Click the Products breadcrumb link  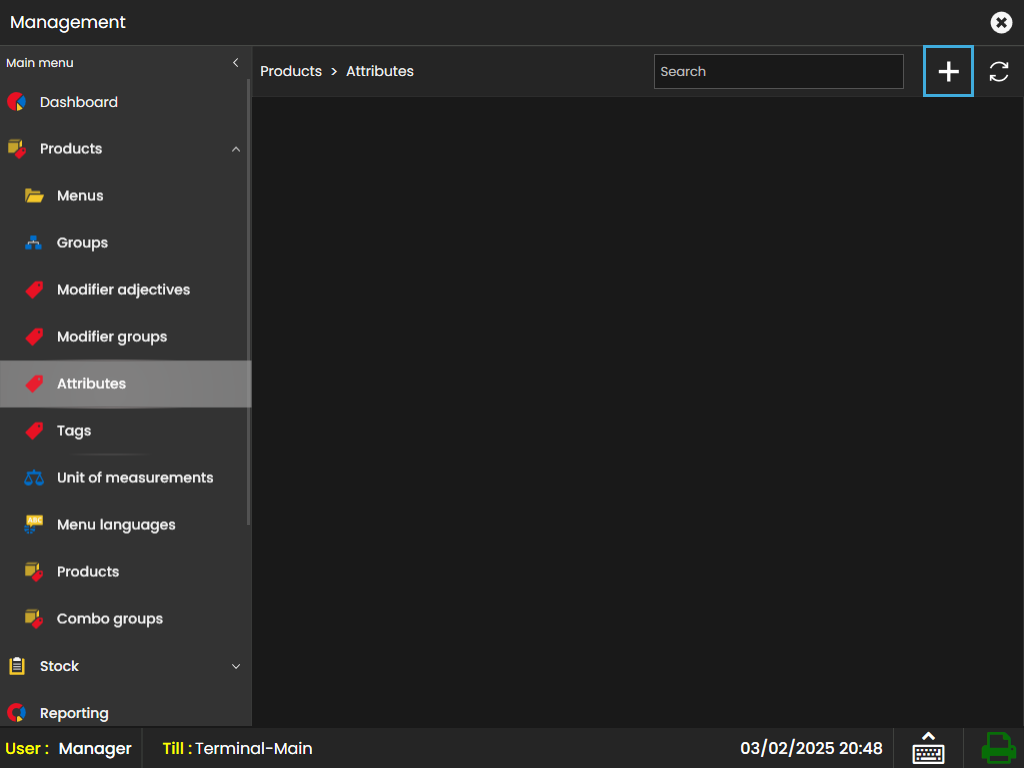(291, 72)
